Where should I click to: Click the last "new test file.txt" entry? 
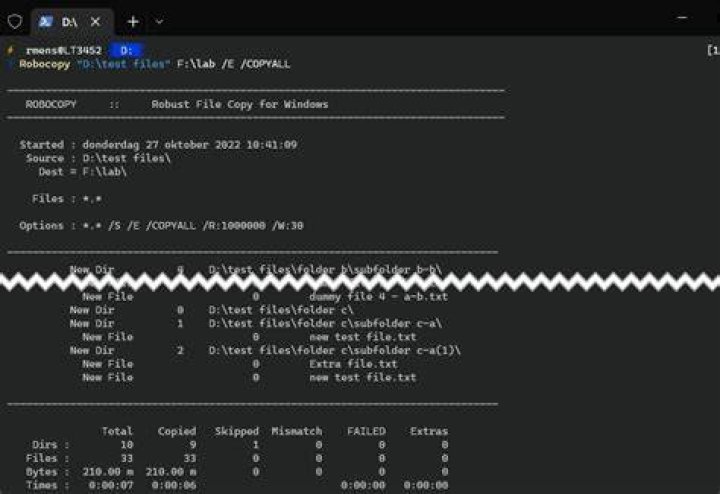point(363,377)
